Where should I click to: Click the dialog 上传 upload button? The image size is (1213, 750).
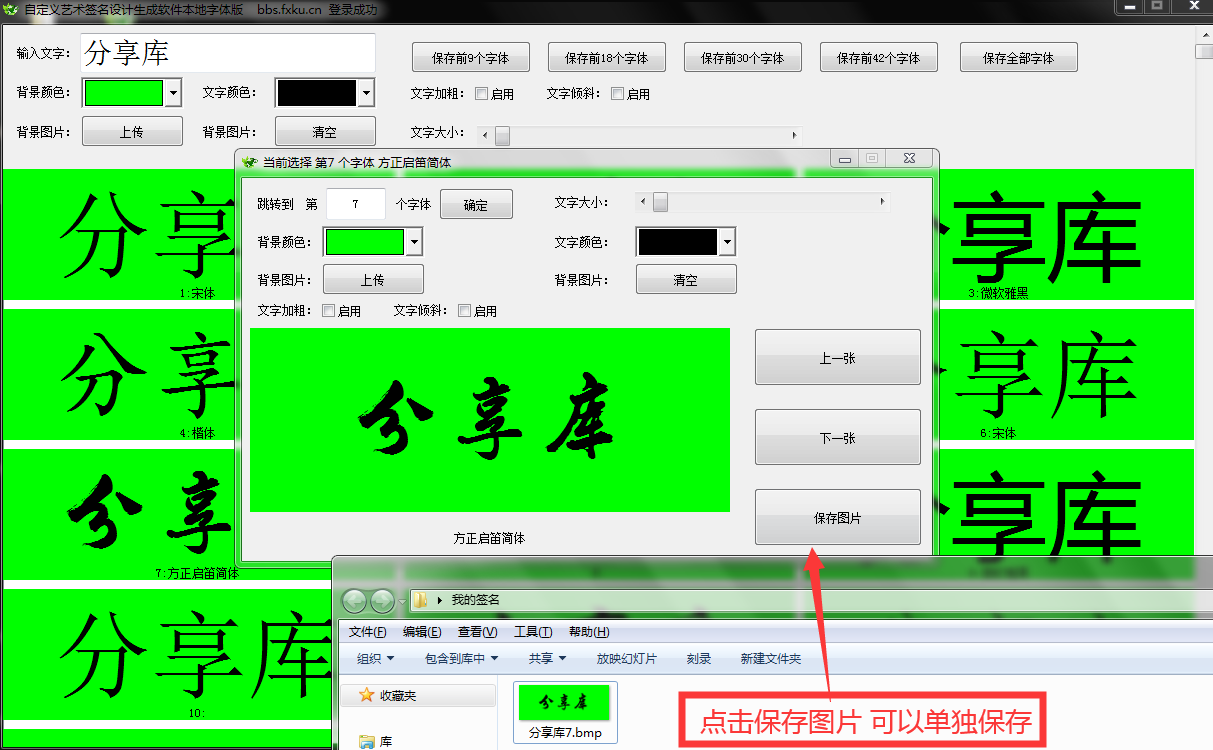click(373, 280)
